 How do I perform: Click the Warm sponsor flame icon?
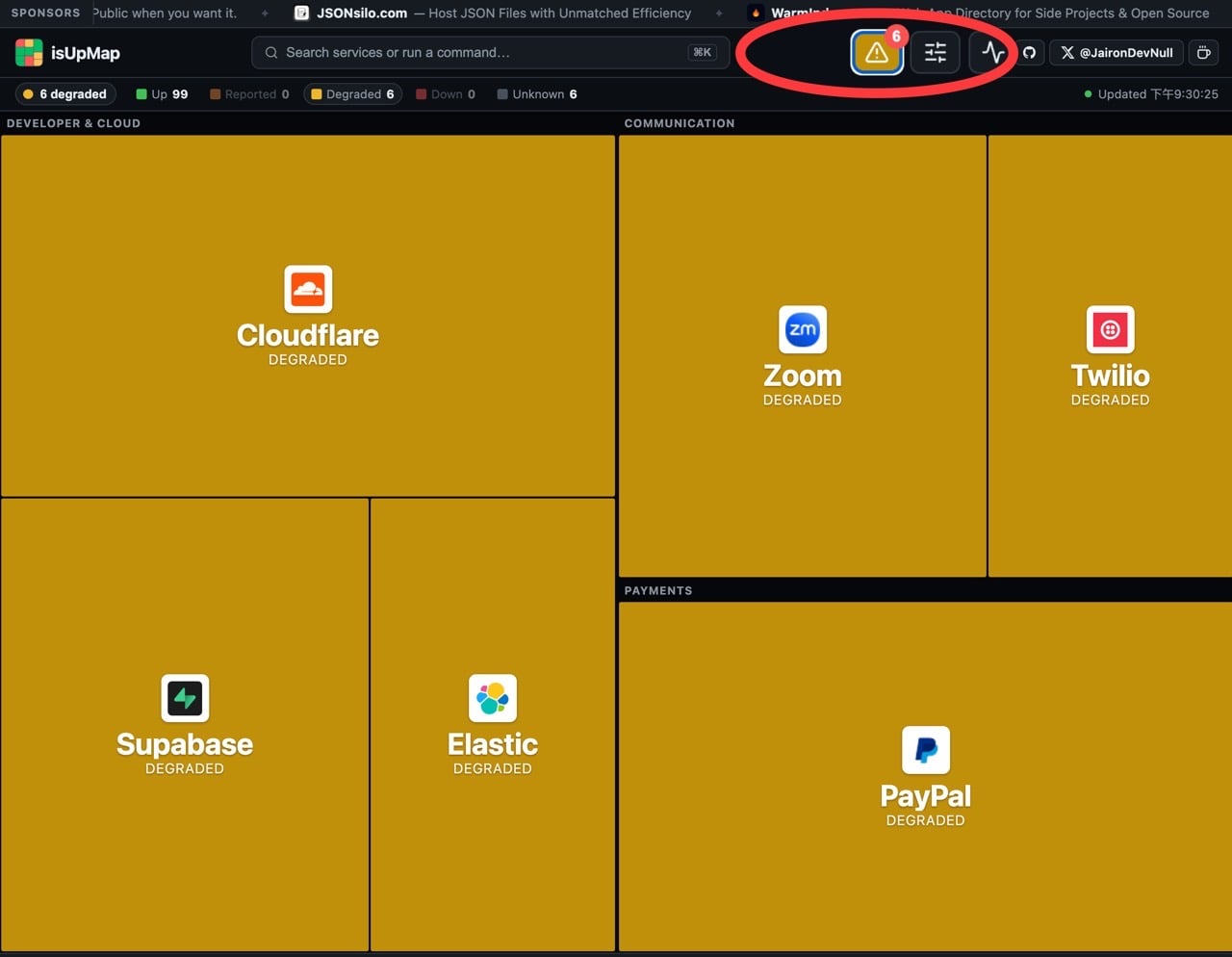756,13
